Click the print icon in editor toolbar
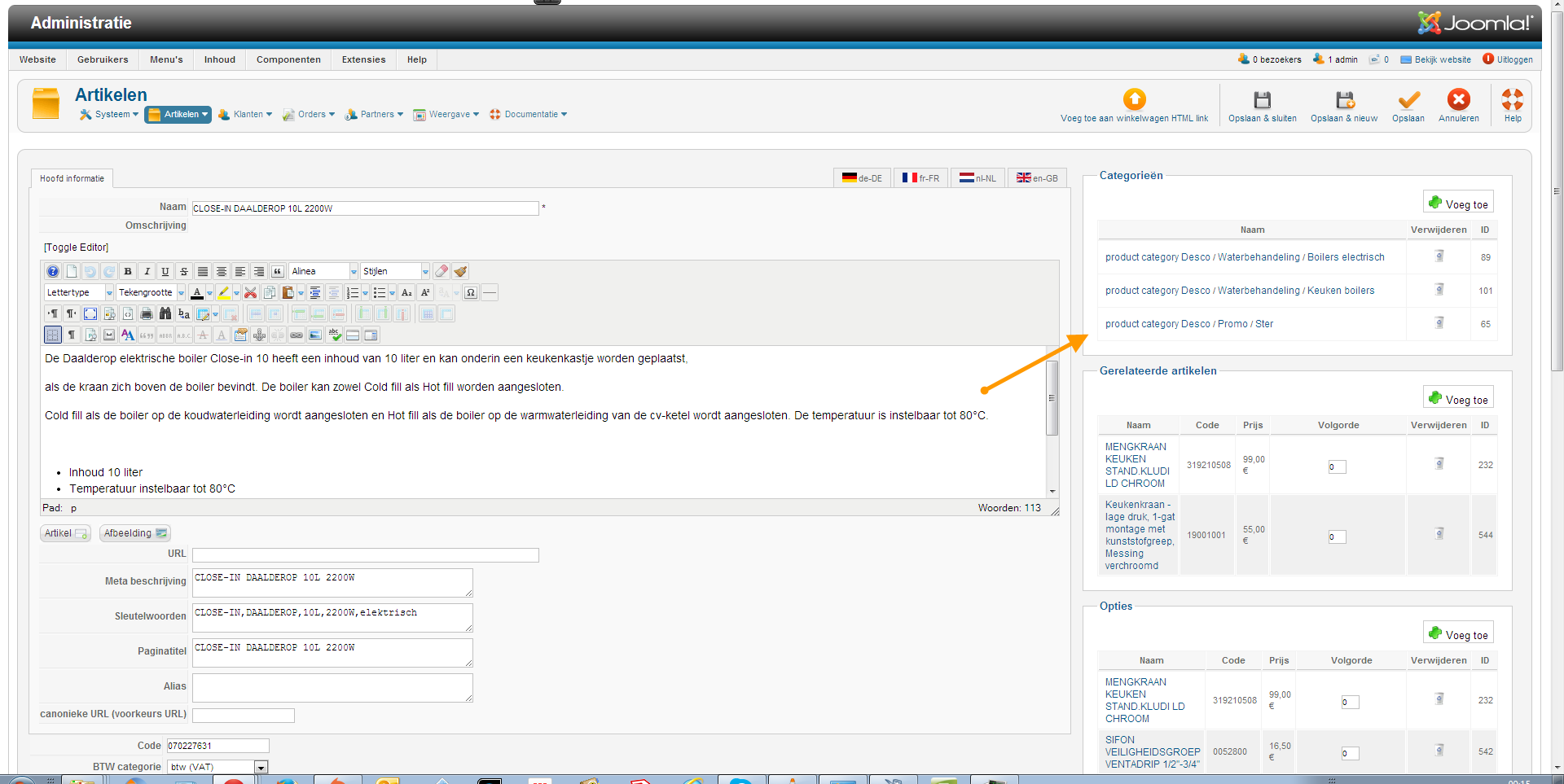This screenshot has height=784, width=1564. pos(147,313)
